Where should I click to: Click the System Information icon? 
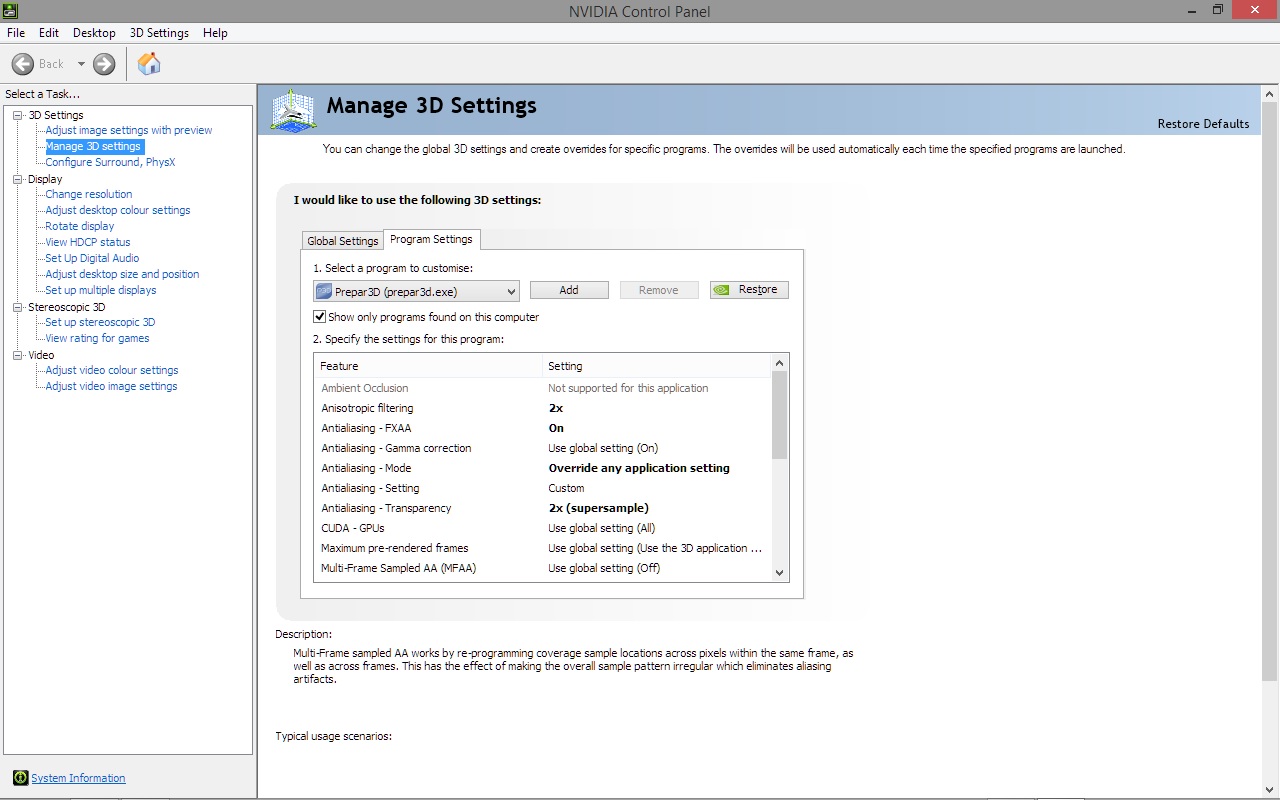(20, 778)
